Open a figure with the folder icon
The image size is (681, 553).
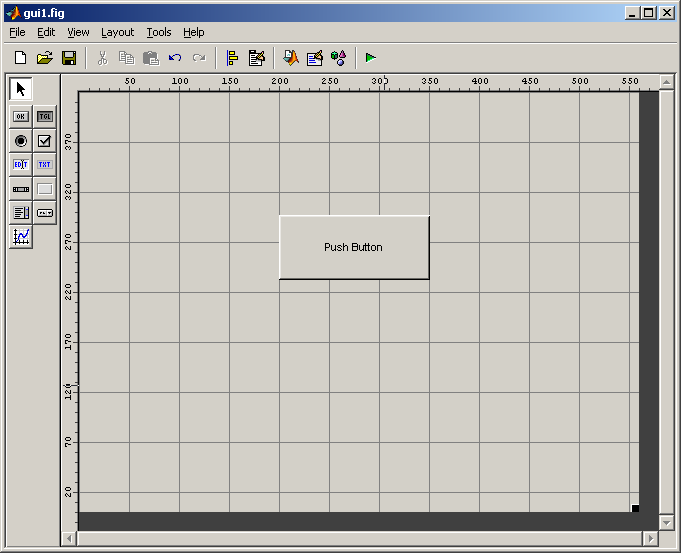tap(44, 58)
